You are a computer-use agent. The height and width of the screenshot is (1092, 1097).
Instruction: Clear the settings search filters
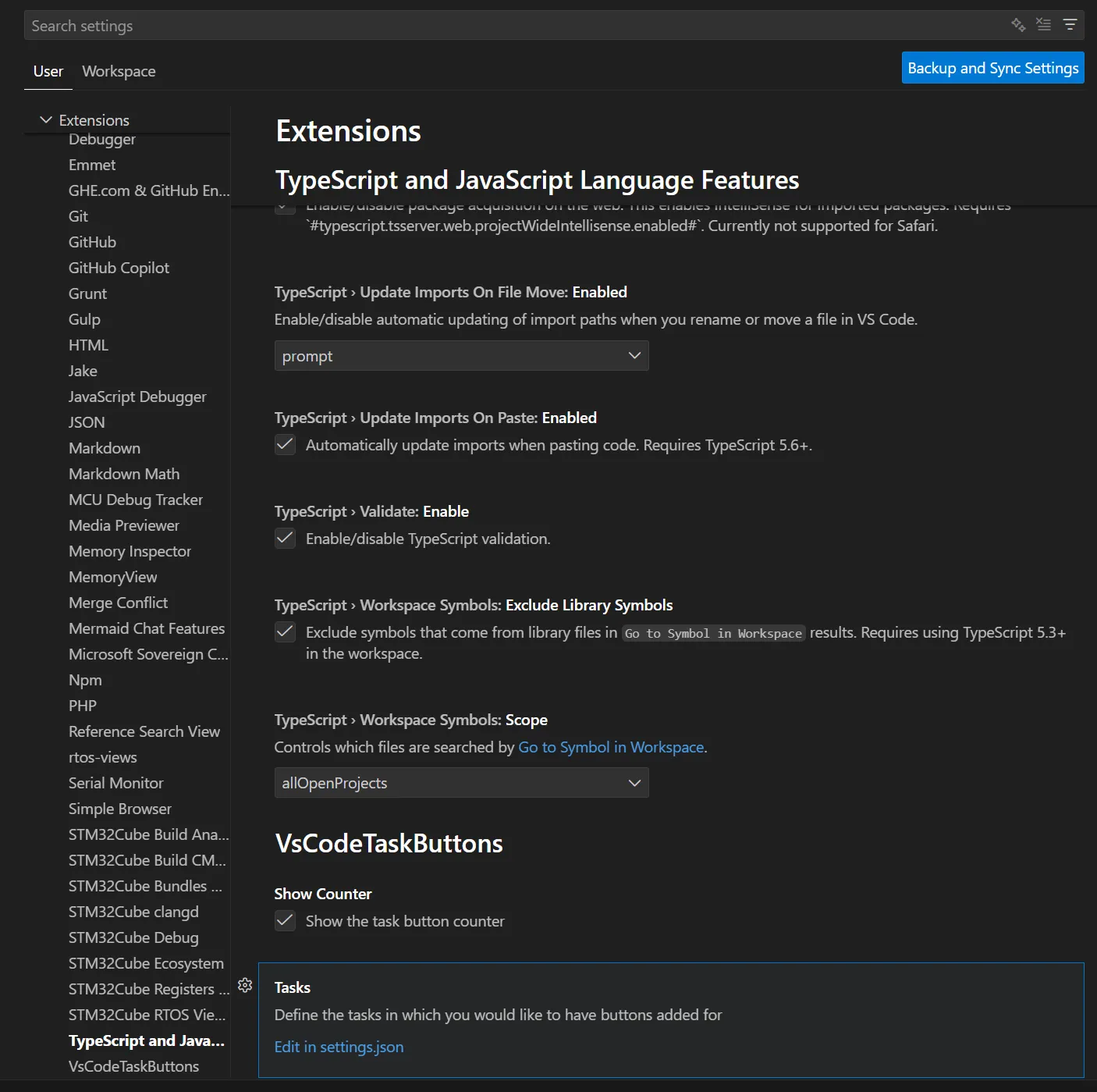tap(1043, 25)
